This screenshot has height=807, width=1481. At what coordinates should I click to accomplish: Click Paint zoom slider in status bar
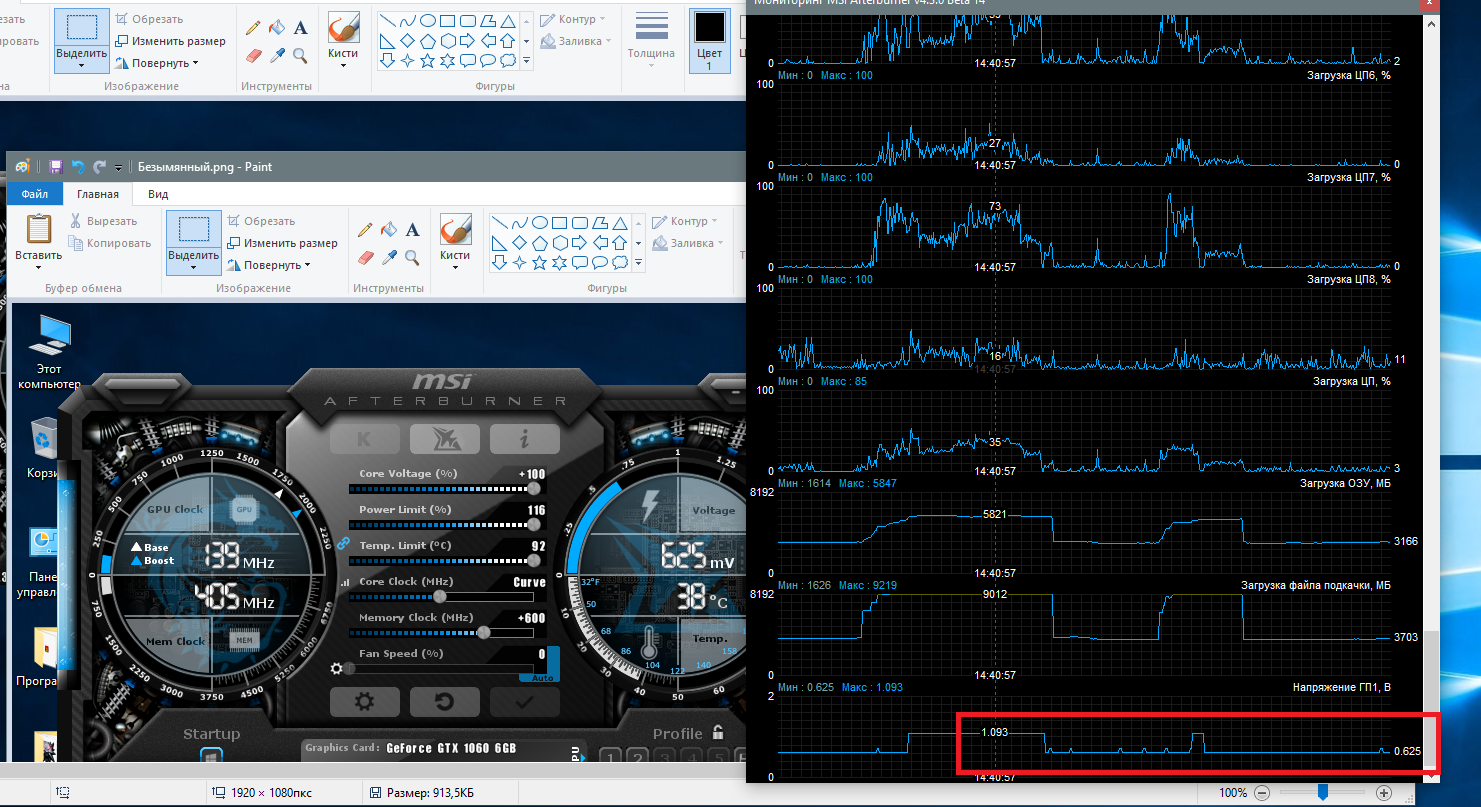[1323, 793]
